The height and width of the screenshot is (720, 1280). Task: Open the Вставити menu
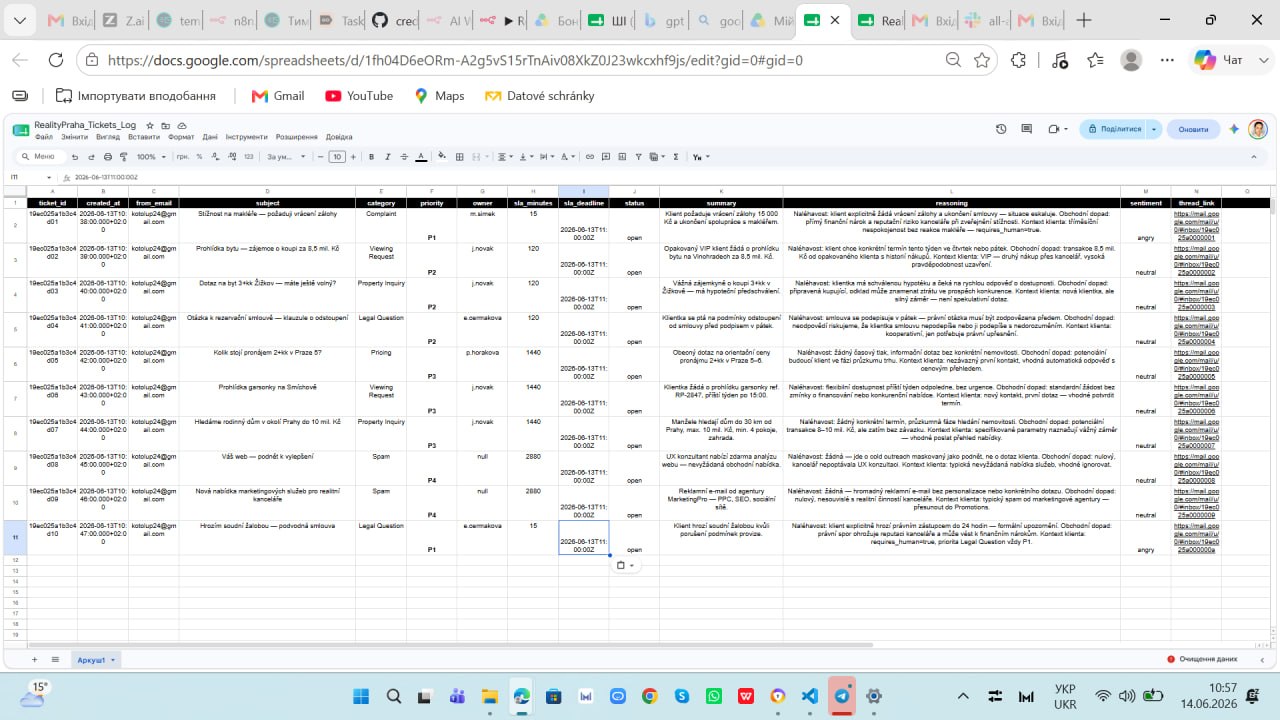click(144, 137)
